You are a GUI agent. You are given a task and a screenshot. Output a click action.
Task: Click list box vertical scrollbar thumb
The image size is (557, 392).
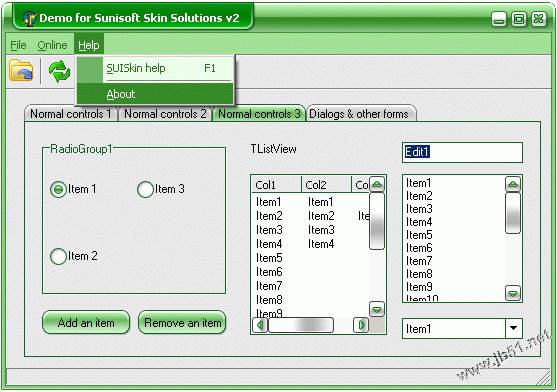point(513,213)
